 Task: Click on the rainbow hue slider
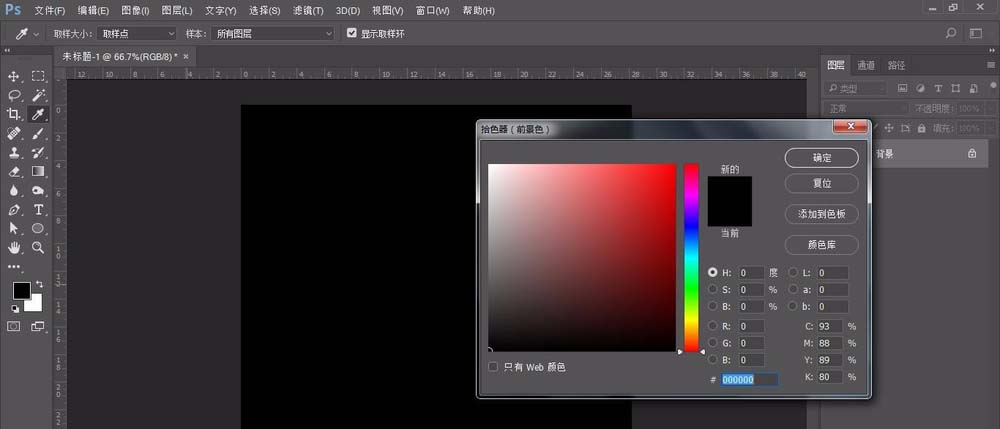coord(691,257)
